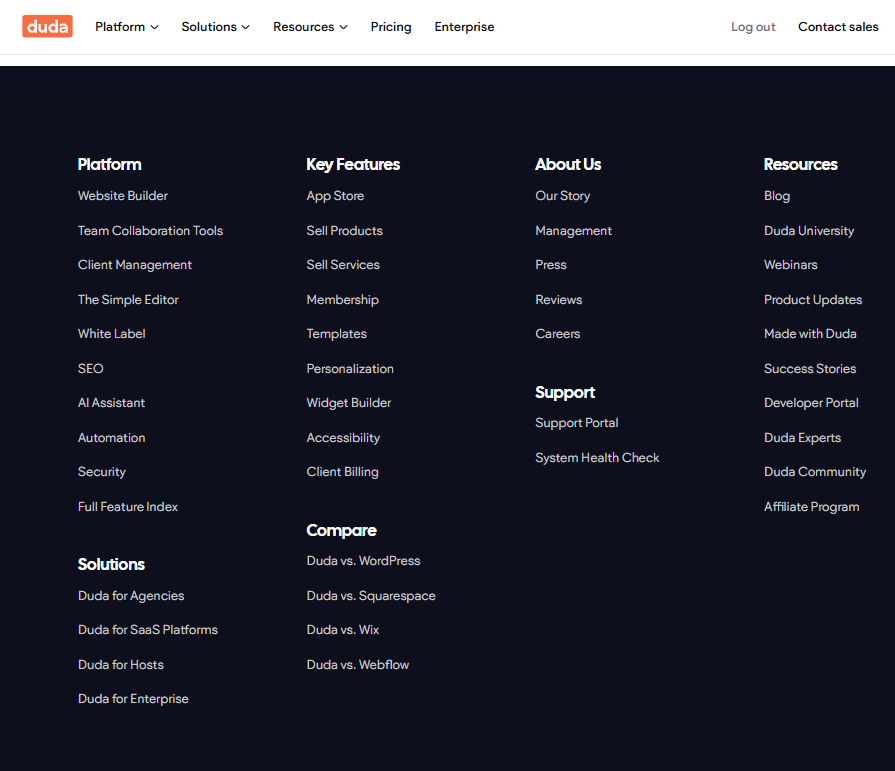Screen dimensions: 895x771
Task: View Product Updates
Action: (813, 300)
